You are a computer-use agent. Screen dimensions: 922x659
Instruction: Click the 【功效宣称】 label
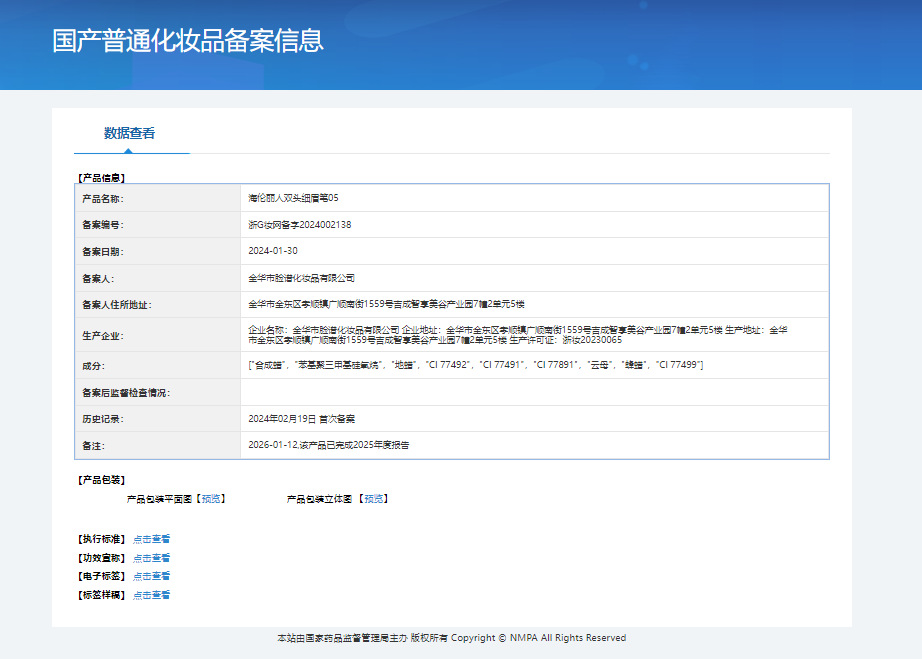[x=101, y=558]
